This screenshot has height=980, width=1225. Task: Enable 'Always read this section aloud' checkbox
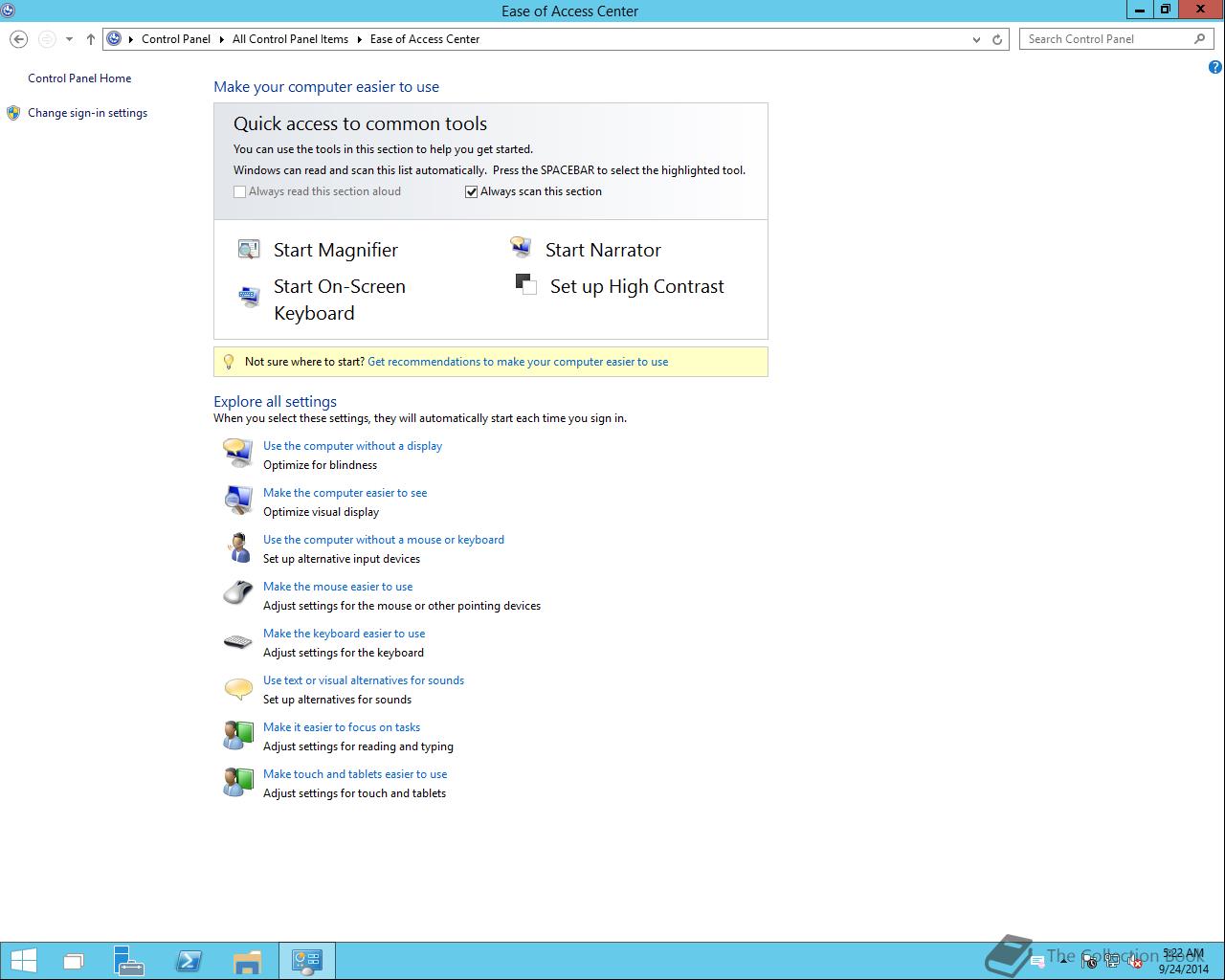(240, 191)
